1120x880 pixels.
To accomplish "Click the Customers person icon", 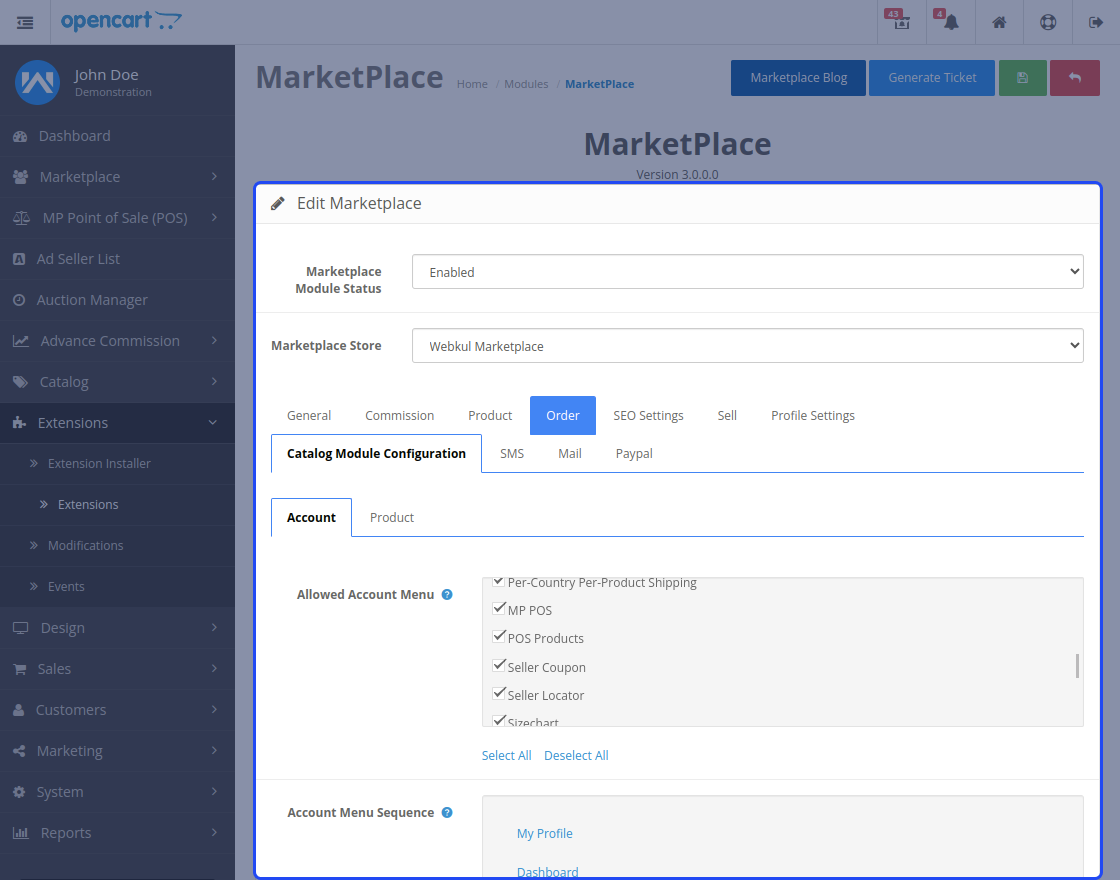I will (19, 710).
